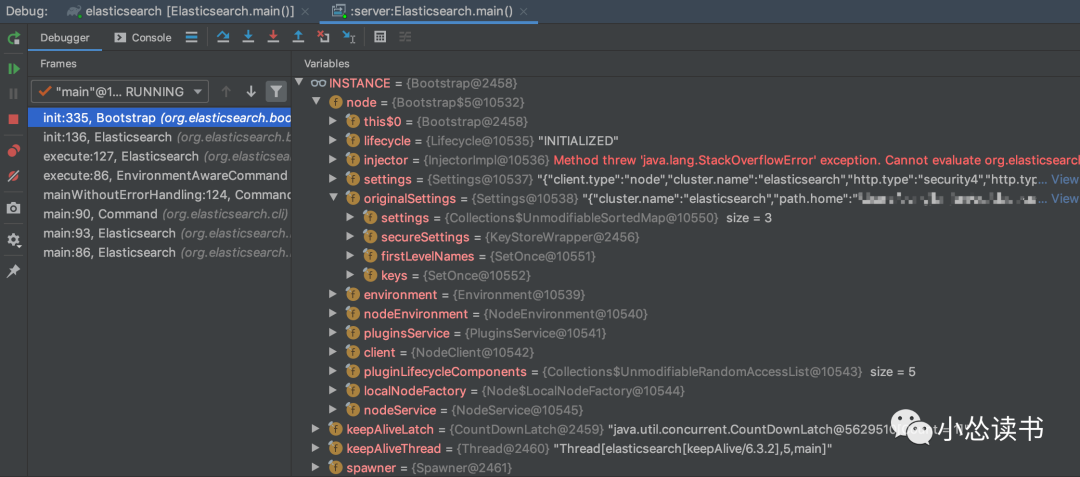Select frame main:86, Elasticsearch

point(160,253)
